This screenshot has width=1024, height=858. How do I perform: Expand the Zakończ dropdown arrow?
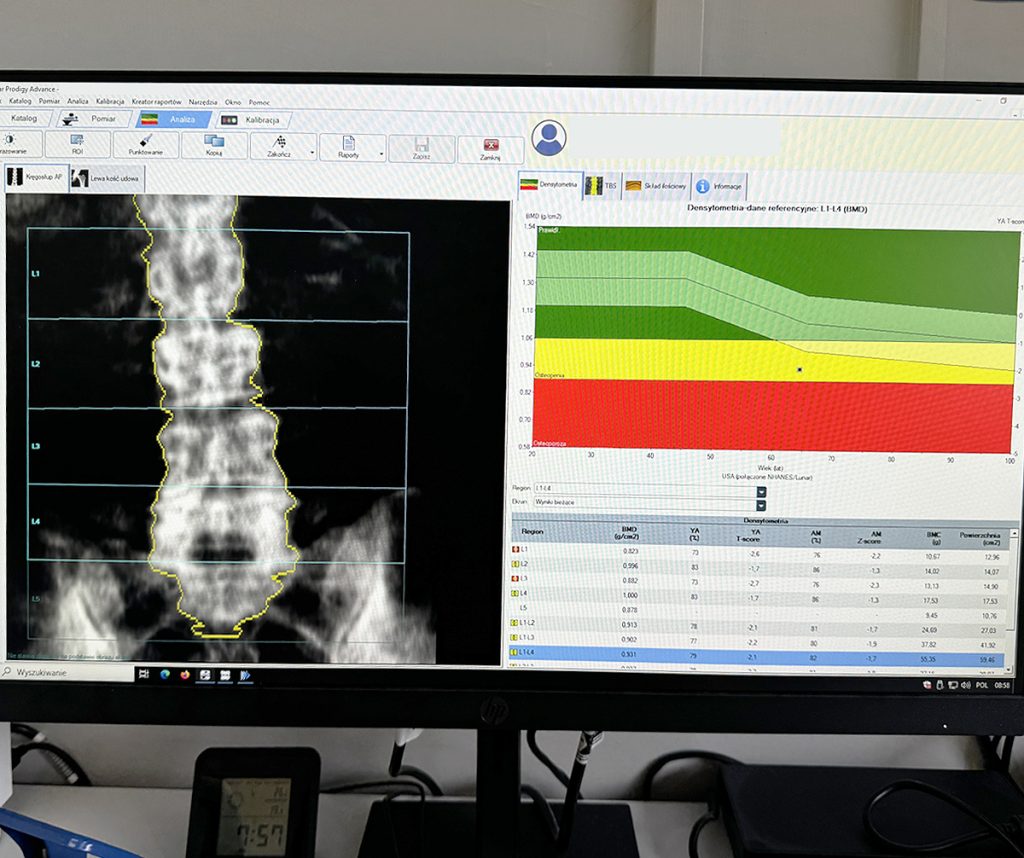(x=313, y=153)
